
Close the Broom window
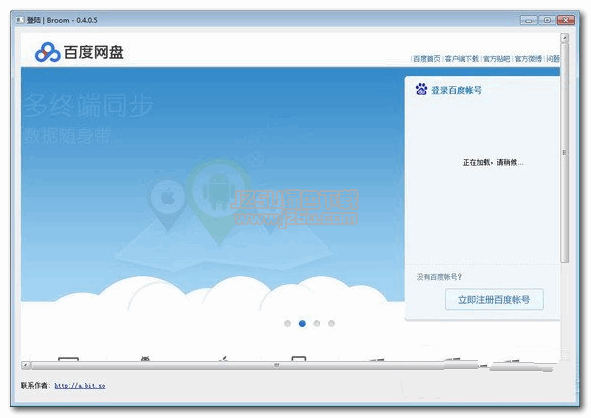pos(566,20)
